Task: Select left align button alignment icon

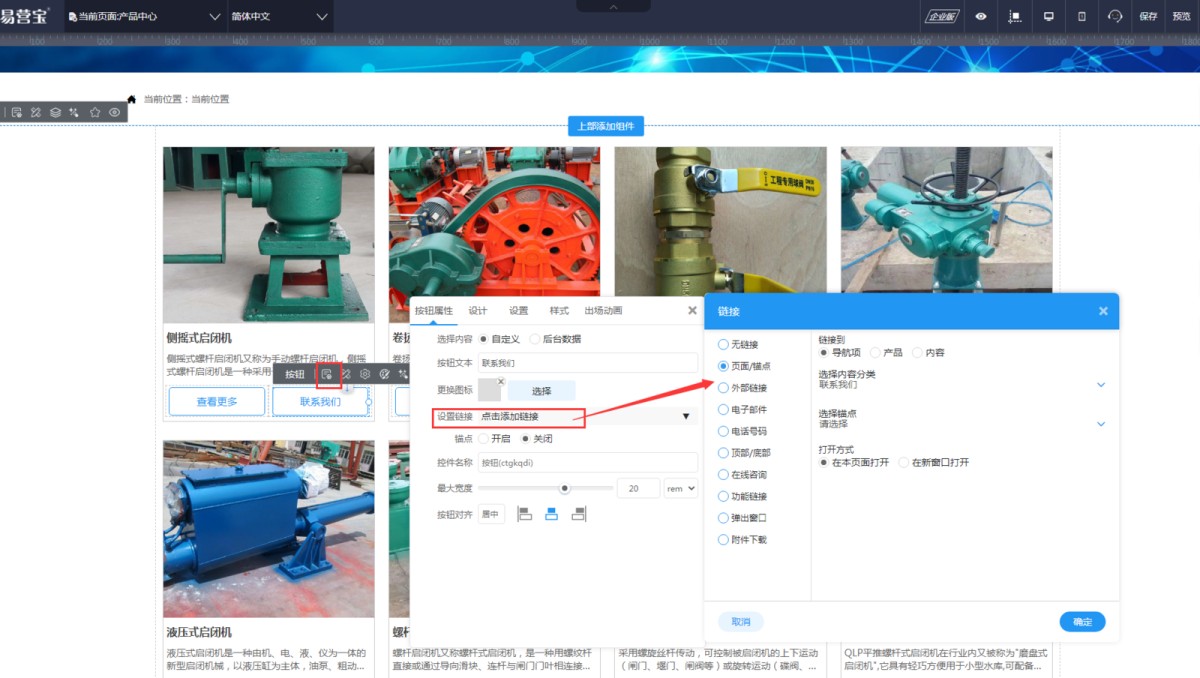Action: click(x=524, y=514)
